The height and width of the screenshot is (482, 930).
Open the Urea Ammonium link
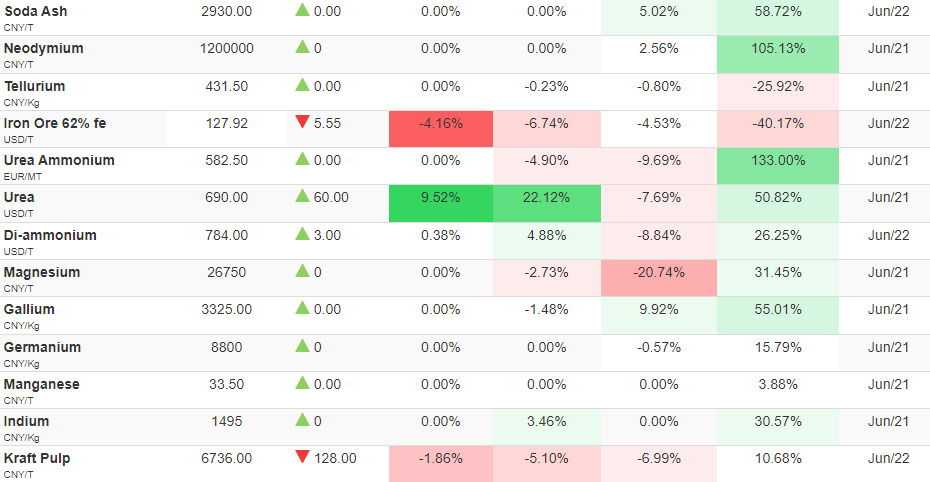tap(59, 161)
